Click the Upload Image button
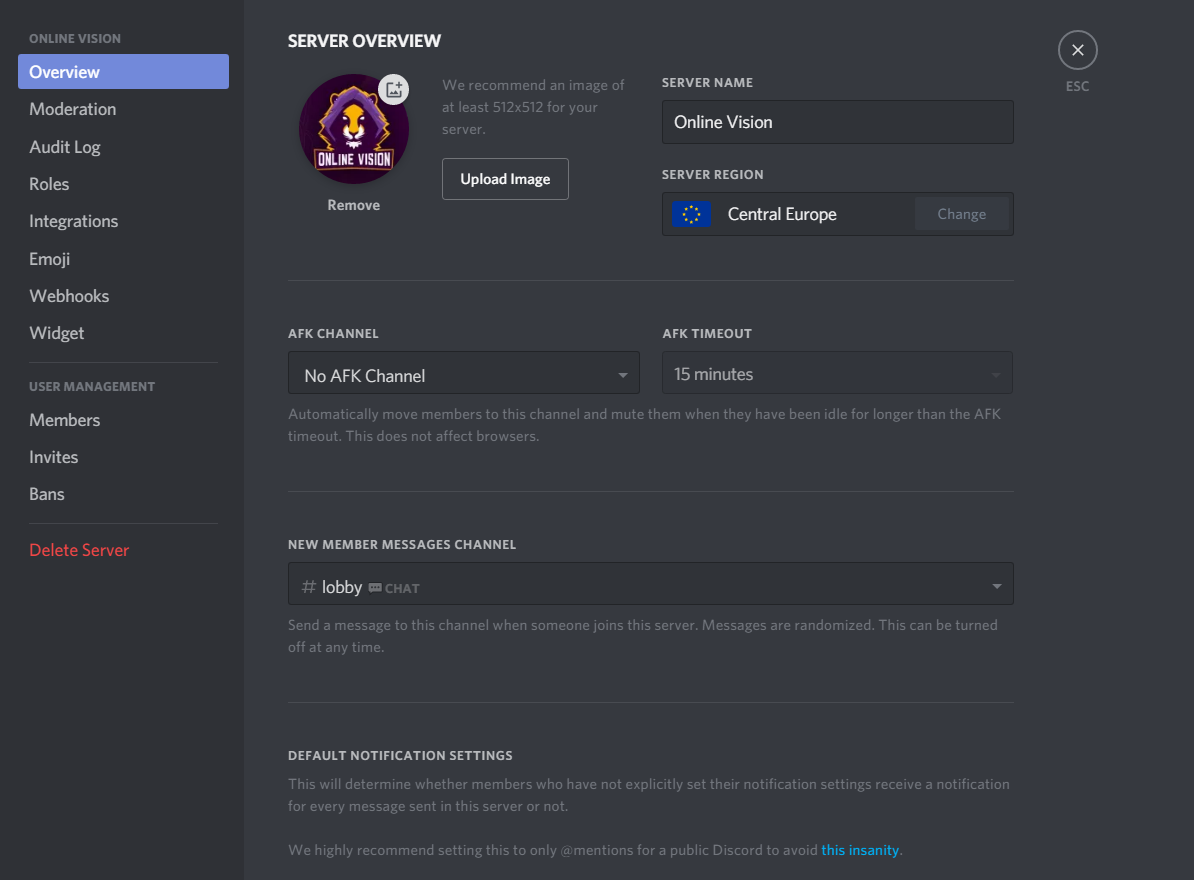The image size is (1194, 880). click(505, 179)
